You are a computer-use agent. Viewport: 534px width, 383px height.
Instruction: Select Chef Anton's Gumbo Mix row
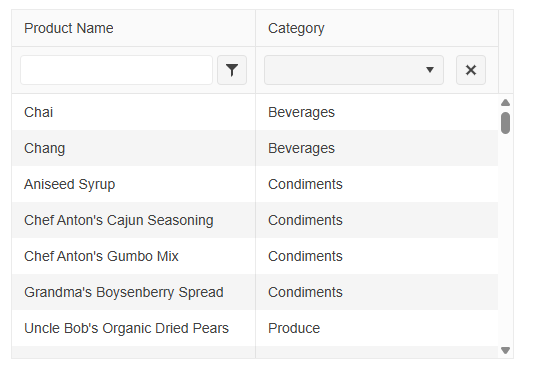(x=255, y=256)
